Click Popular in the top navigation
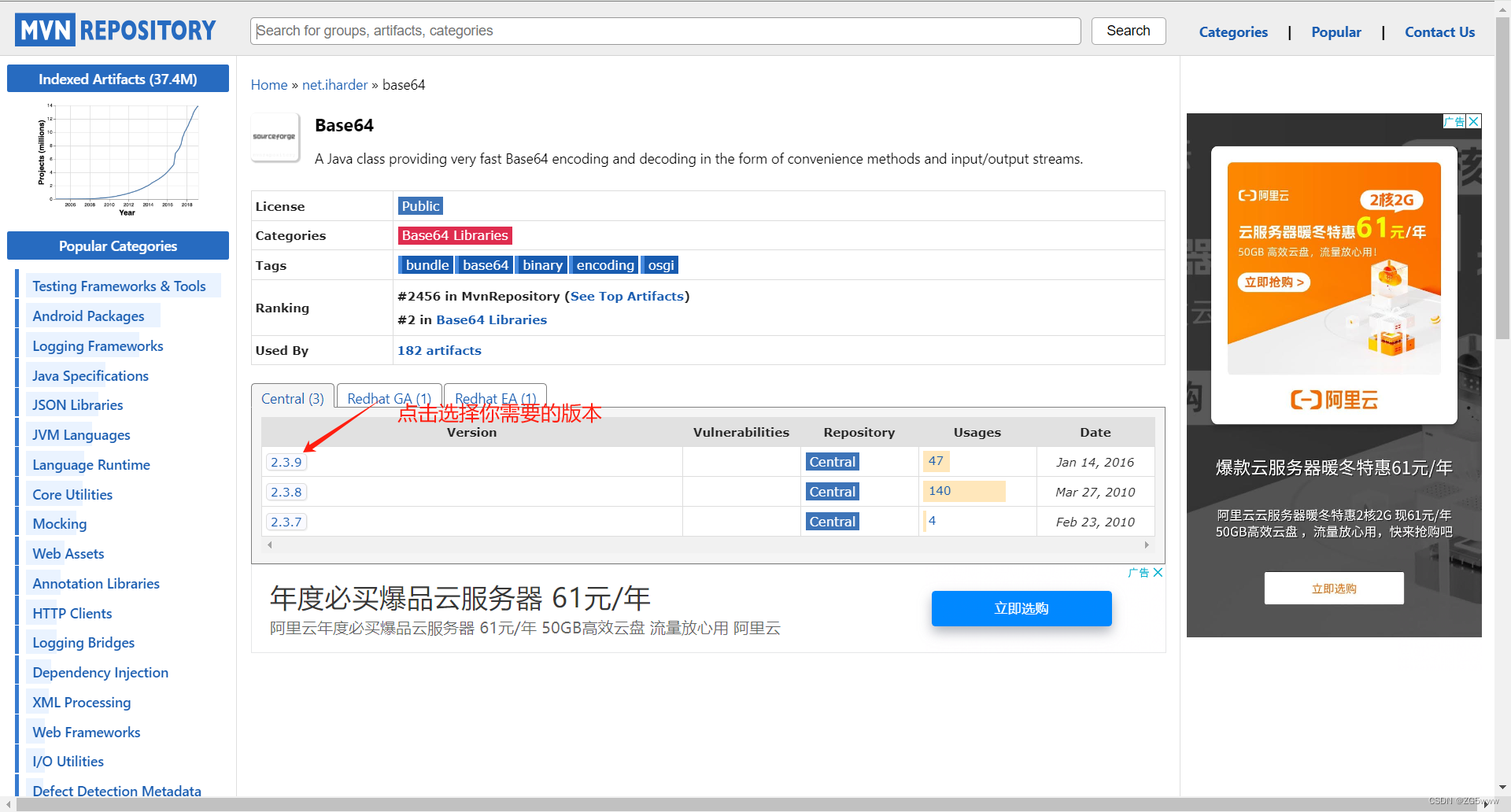This screenshot has height=812, width=1511. (x=1336, y=31)
